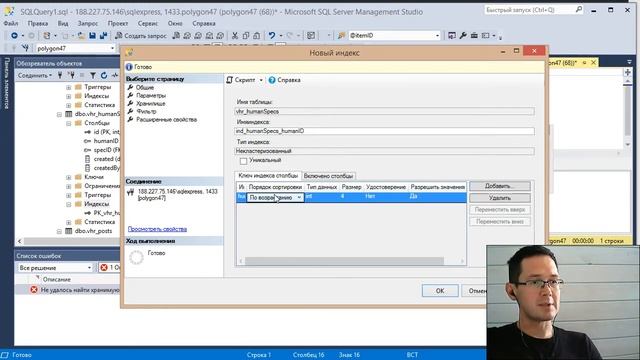
Task: Click the toolbox icon in main toolbar
Action: coord(474,36)
